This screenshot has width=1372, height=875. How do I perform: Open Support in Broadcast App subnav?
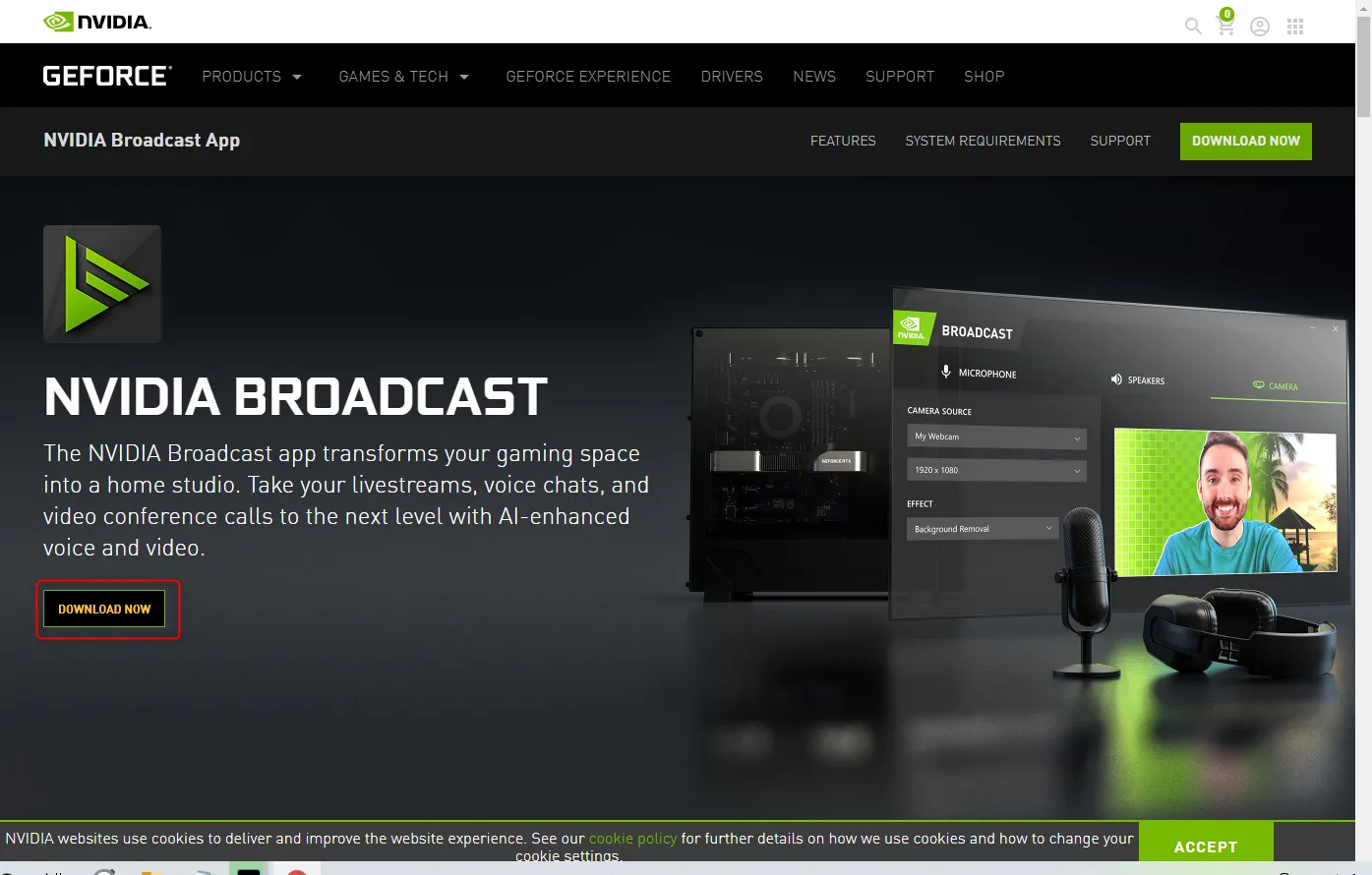click(1120, 141)
